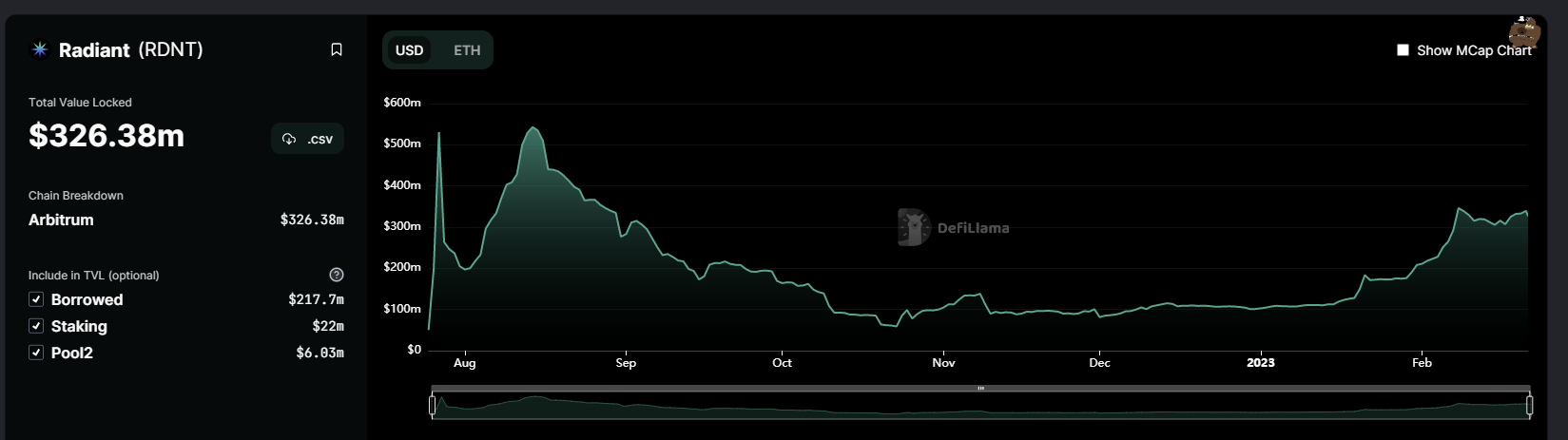This screenshot has height=440, width=1568.
Task: Click the Radiant (RDNT) protocol title
Action: pyautogui.click(x=131, y=49)
